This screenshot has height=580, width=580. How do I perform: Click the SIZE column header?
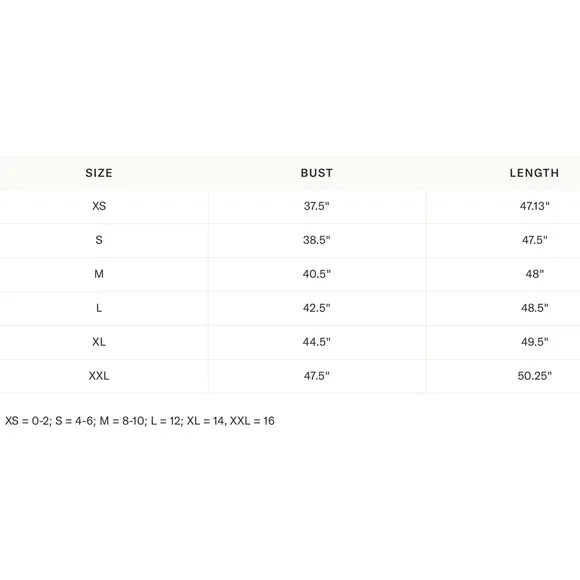coord(99,173)
